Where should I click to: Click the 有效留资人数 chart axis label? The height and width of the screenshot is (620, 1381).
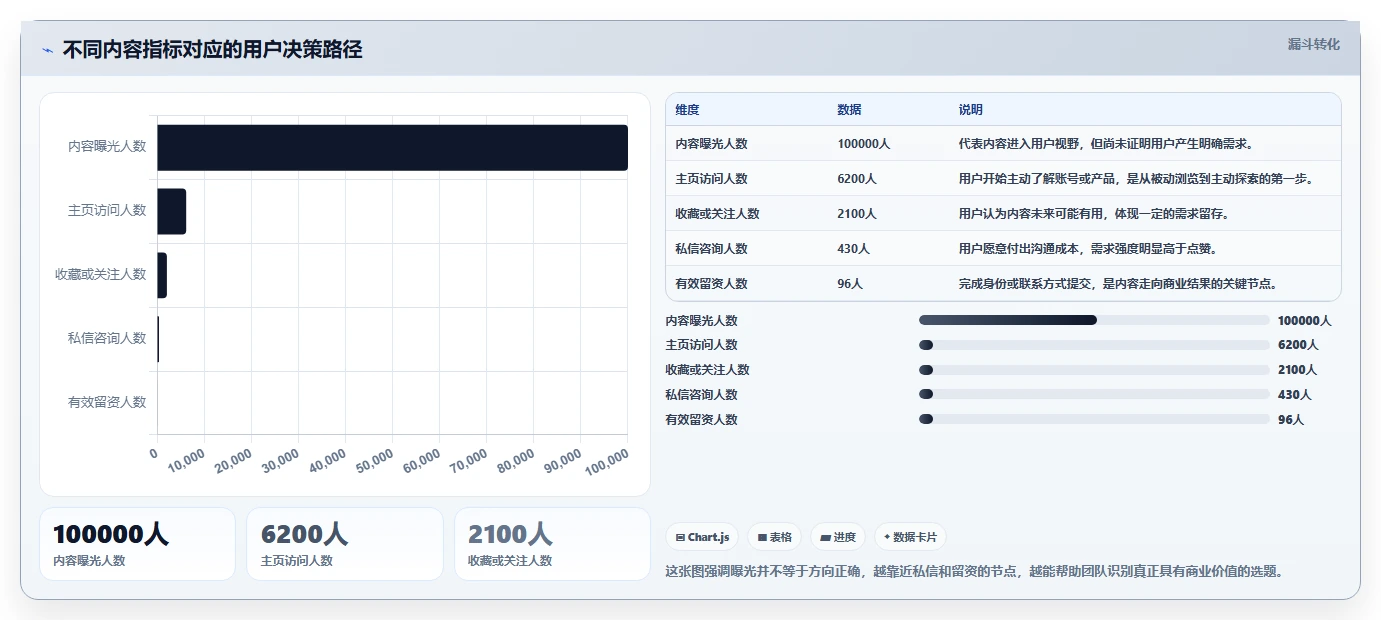point(107,402)
